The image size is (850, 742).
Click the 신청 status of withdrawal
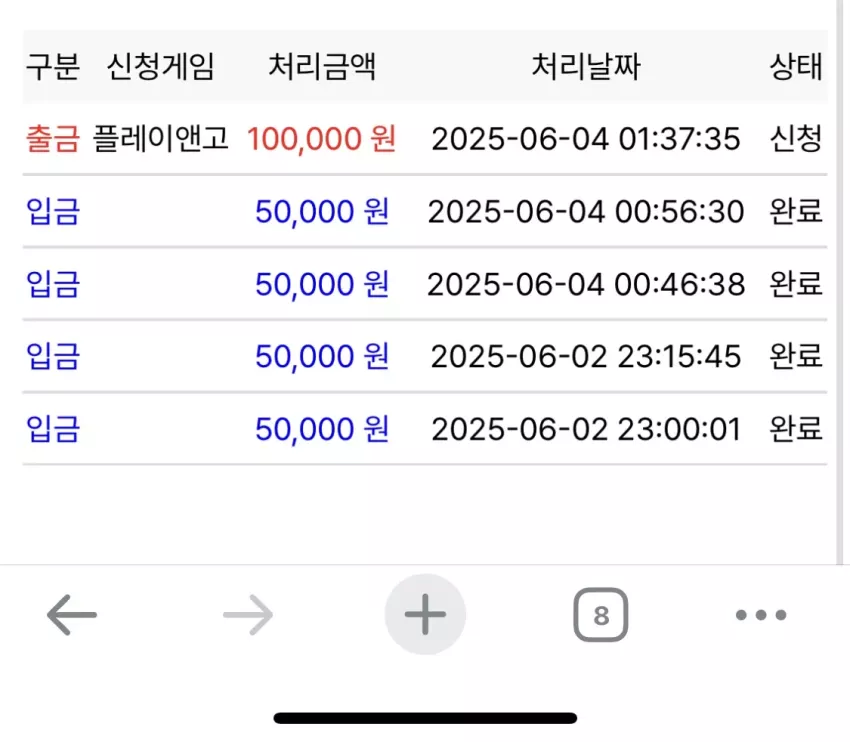coord(796,138)
